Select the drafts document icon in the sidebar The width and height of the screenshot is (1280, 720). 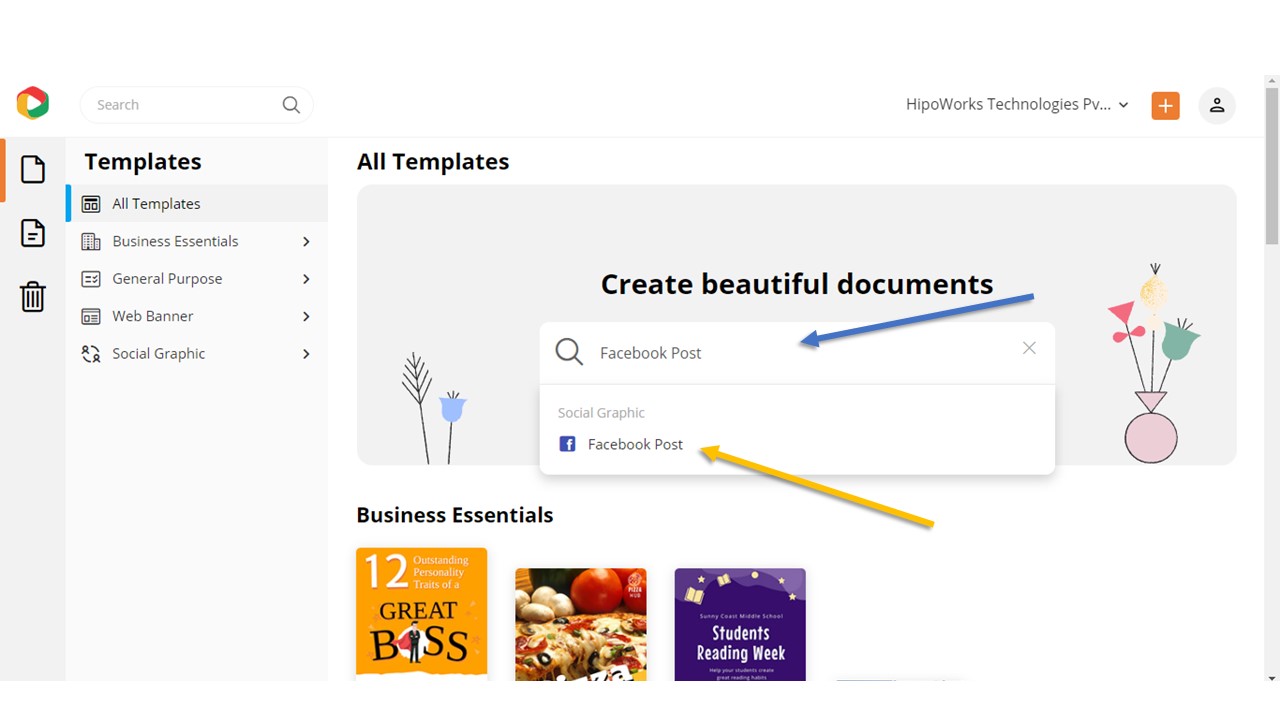[x=32, y=233]
